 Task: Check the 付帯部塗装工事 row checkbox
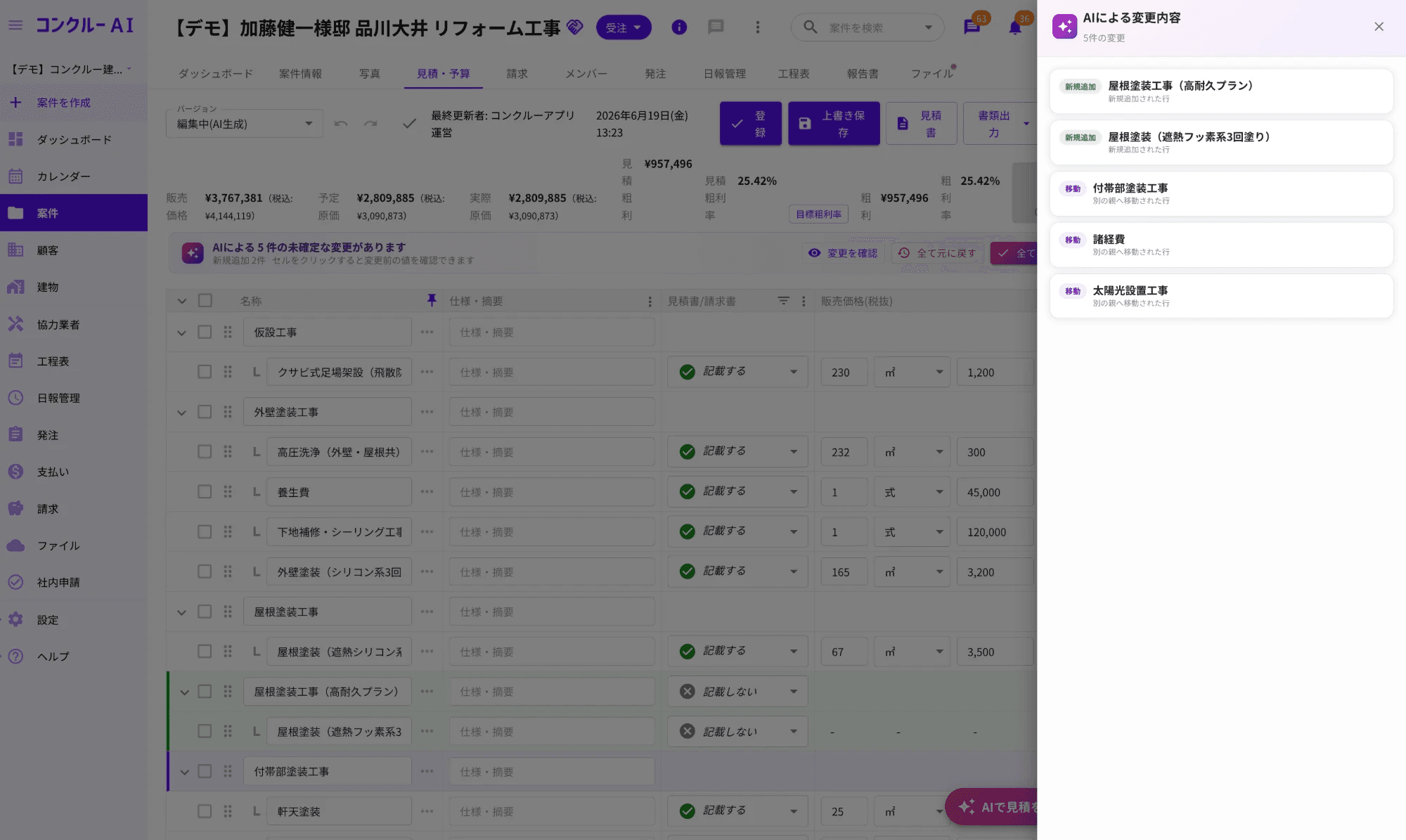(205, 771)
